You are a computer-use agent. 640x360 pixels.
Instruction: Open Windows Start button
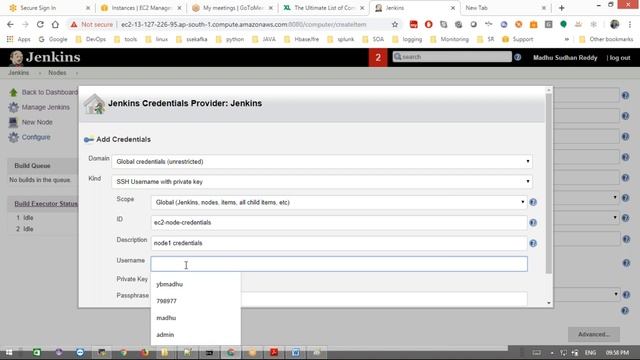point(9,352)
